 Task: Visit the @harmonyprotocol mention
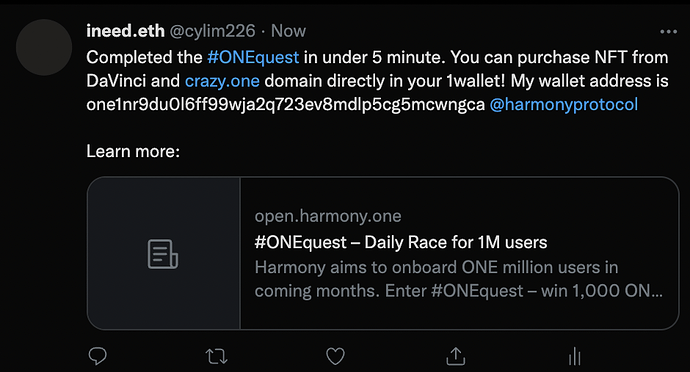coord(564,105)
